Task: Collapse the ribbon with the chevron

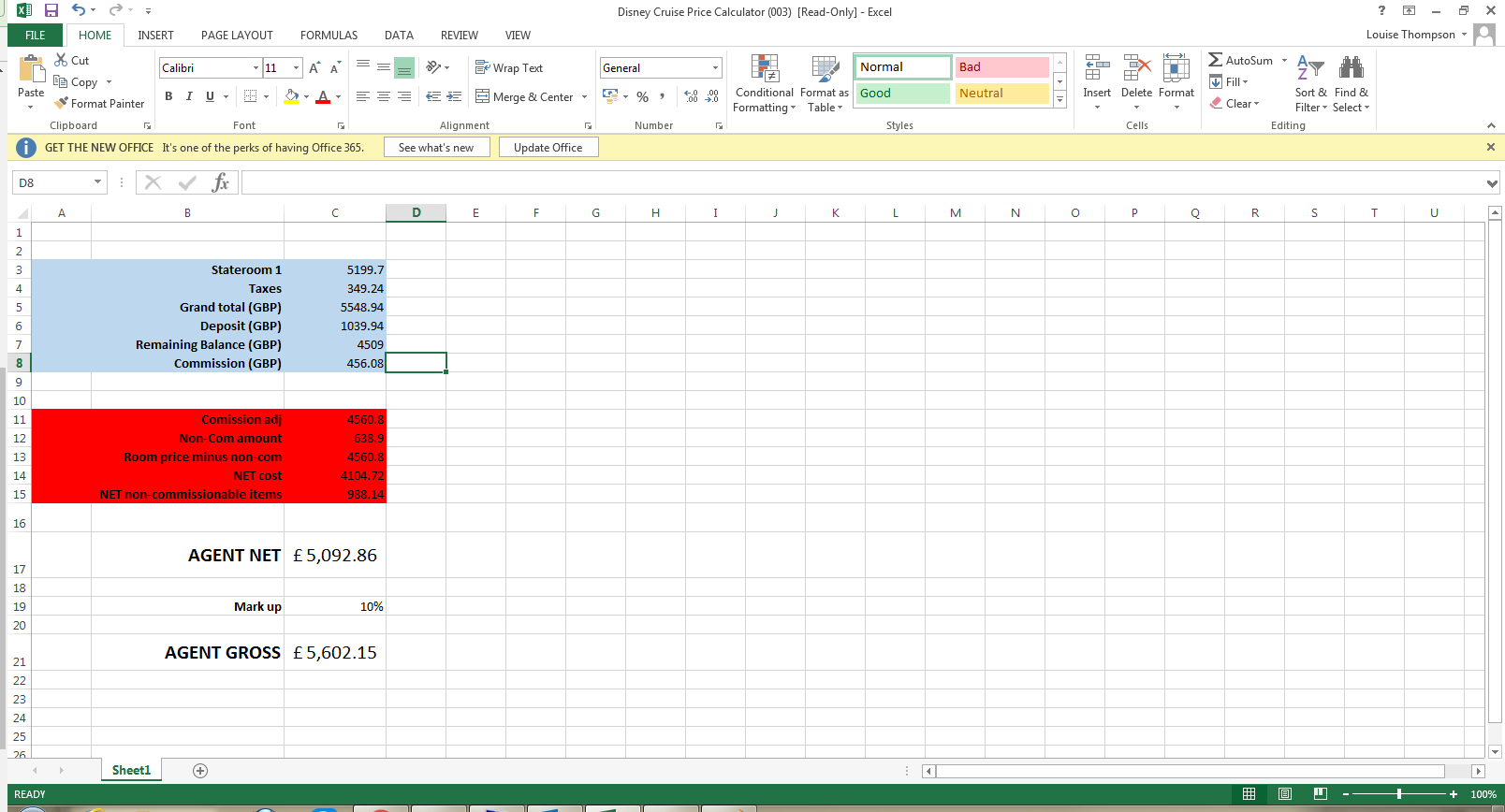Action: [1491, 125]
